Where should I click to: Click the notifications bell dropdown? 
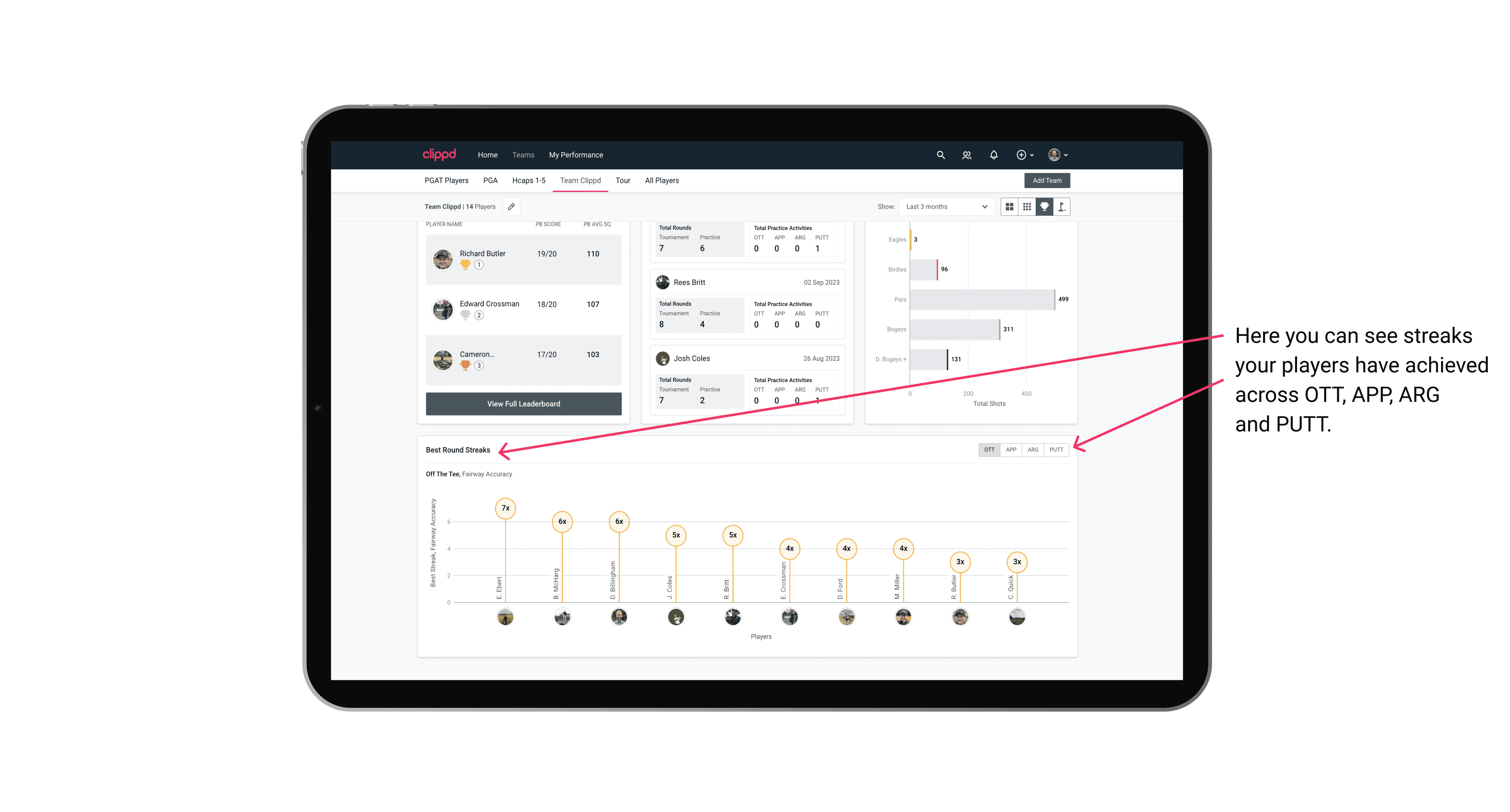[x=993, y=155]
